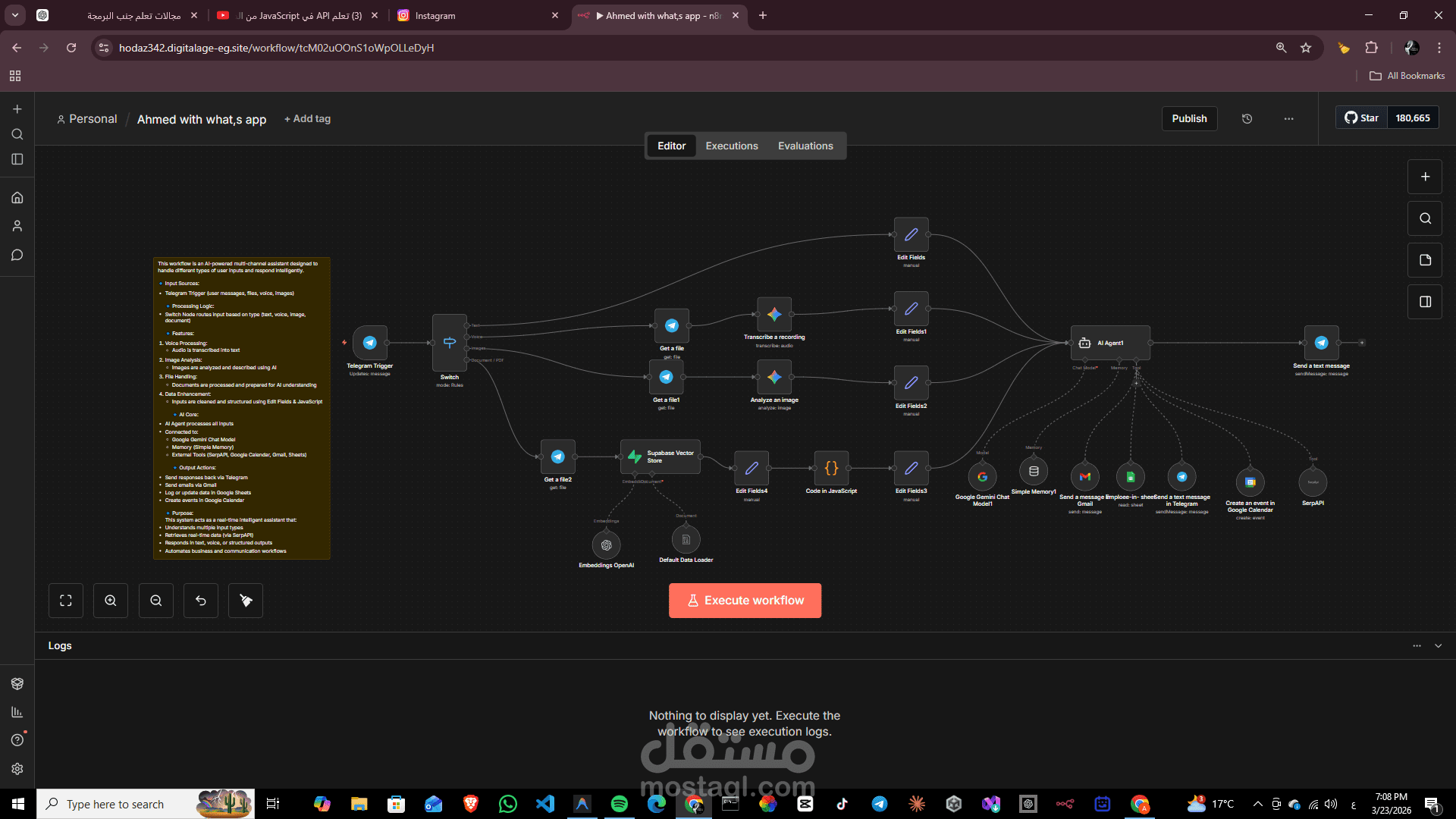Select the Google Gemini Chat Model1 node
1456x819 pixels.
pyautogui.click(x=982, y=477)
